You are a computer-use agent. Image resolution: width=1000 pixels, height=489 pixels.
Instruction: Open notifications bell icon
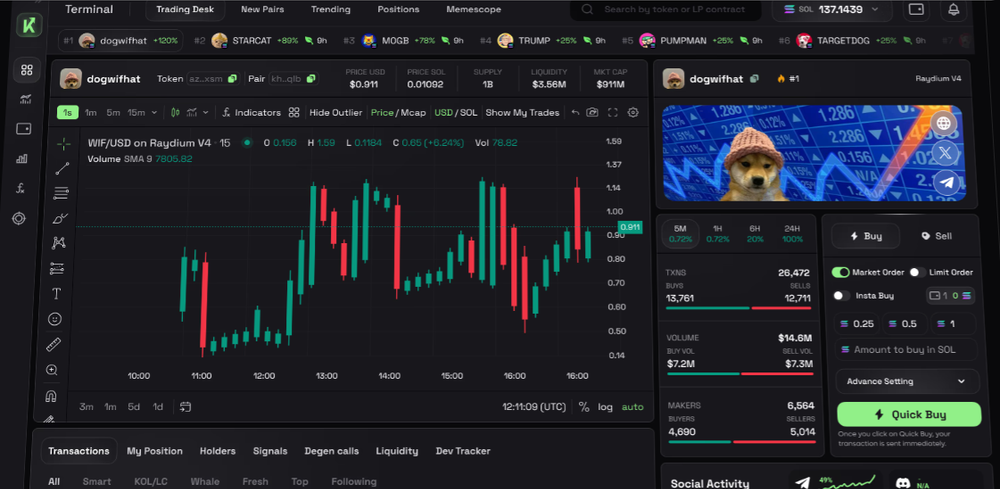(953, 10)
